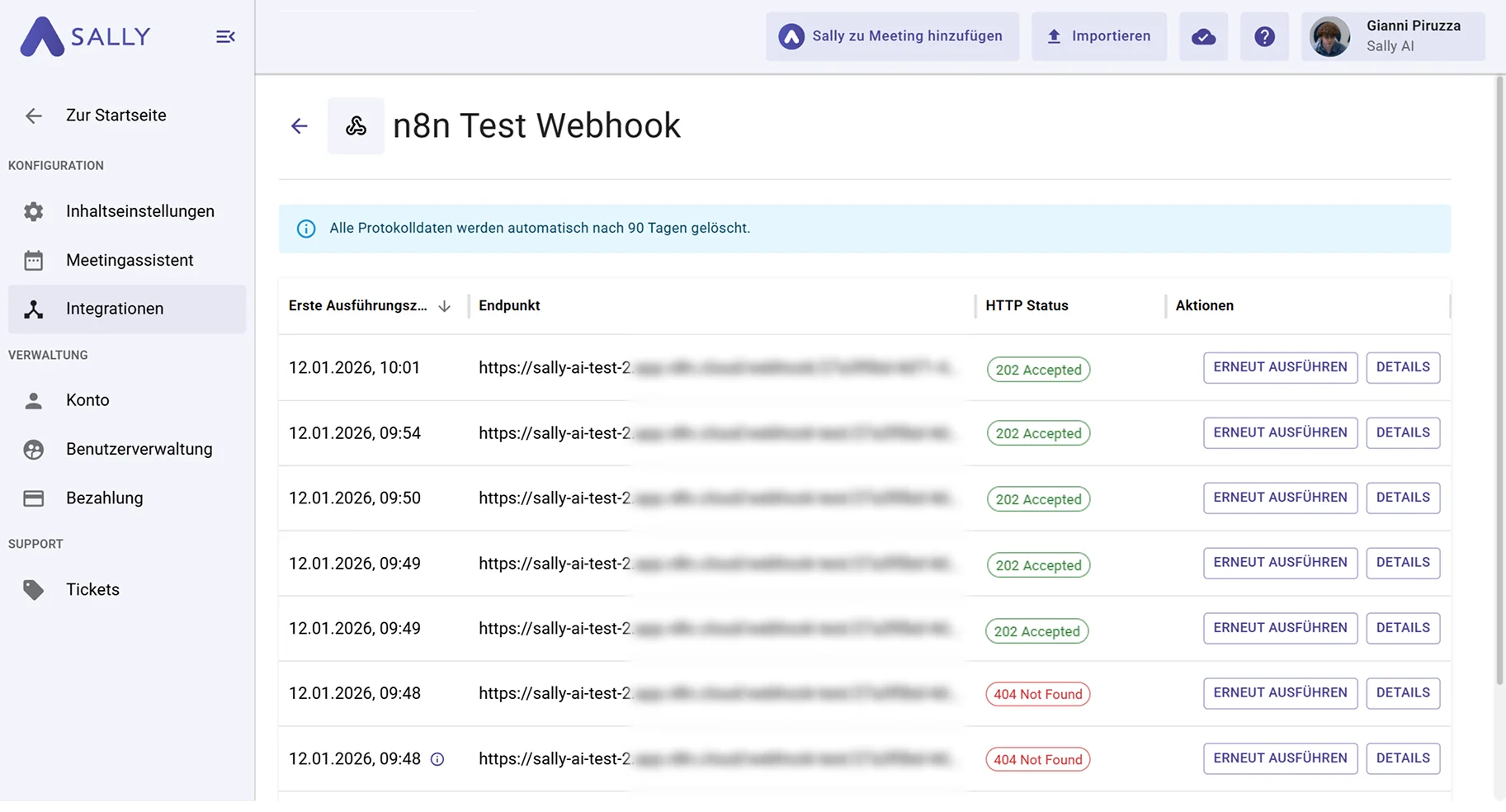Viewport: 1506px width, 812px height.
Task: Click the back arrow beside Zur Startseite
Action: pyautogui.click(x=33, y=116)
